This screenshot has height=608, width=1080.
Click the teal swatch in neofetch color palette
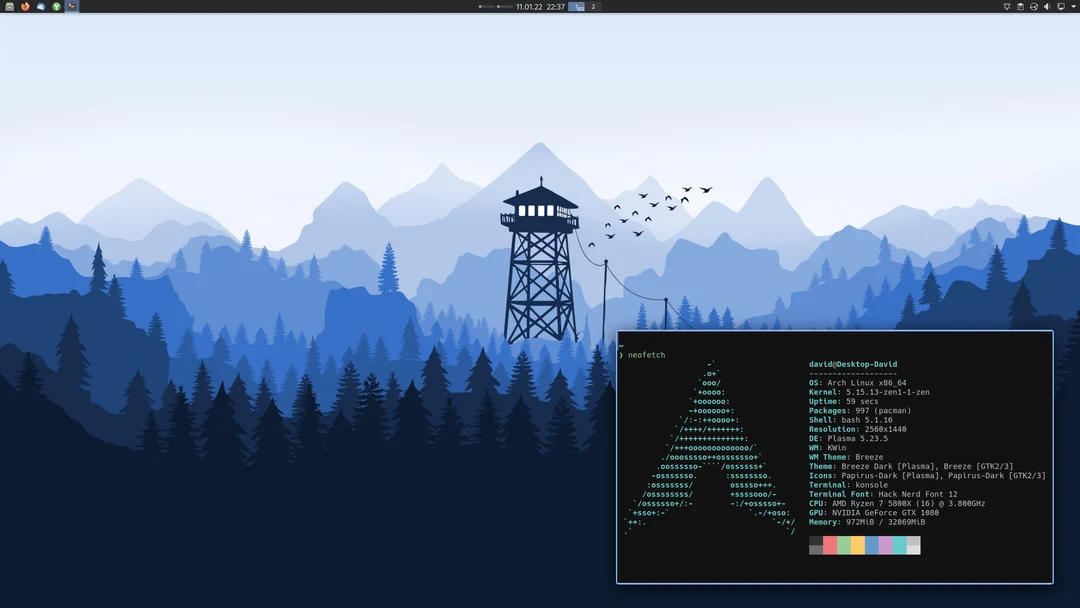900,545
